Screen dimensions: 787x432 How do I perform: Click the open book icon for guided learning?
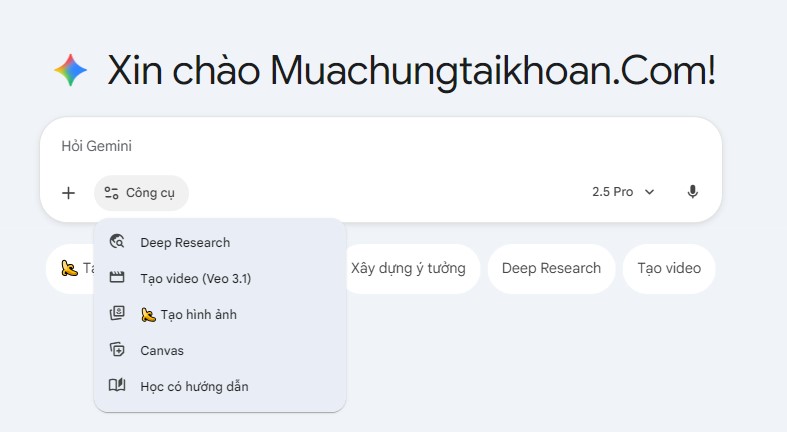pos(117,385)
